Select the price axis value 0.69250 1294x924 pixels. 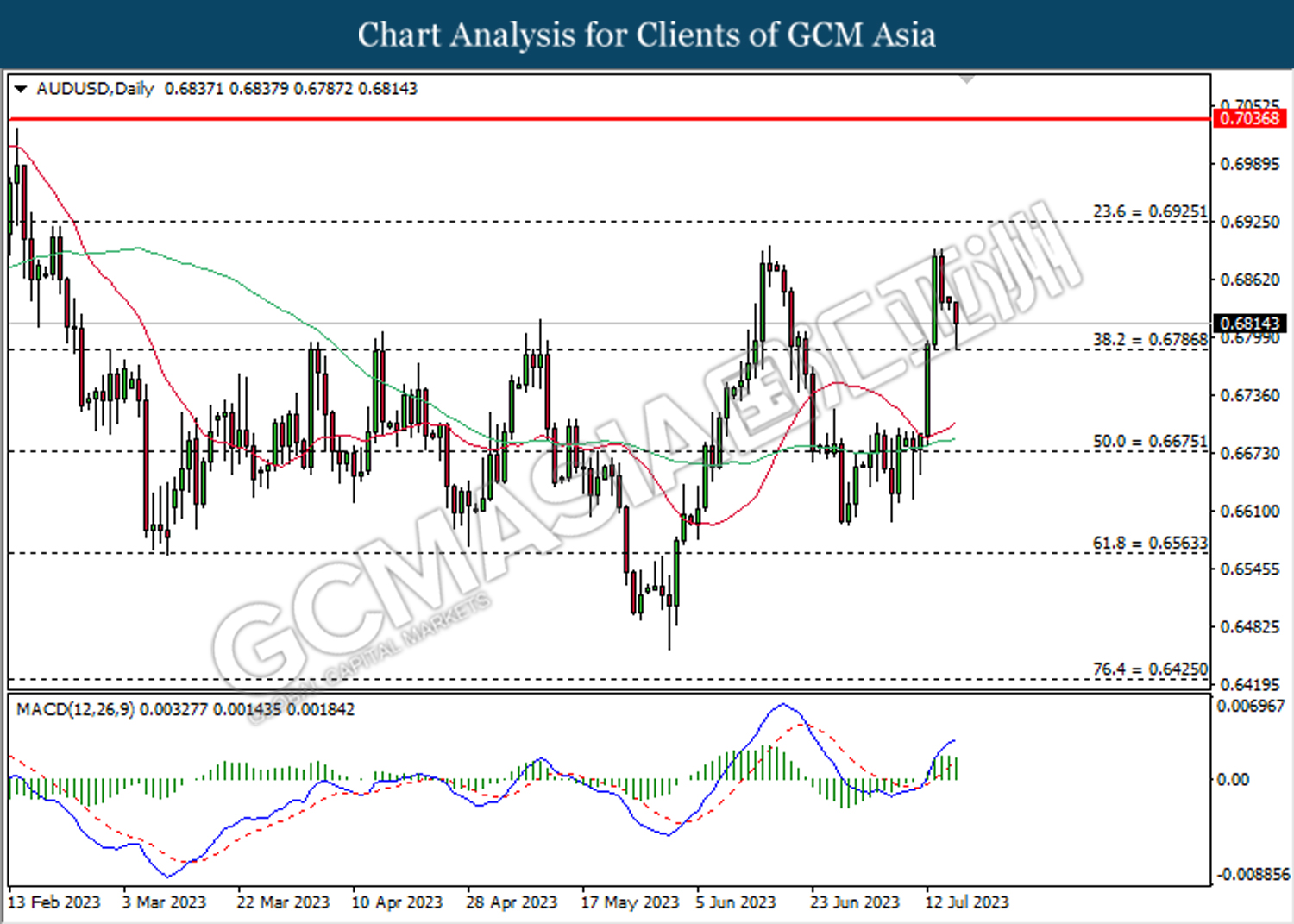coord(1250,222)
